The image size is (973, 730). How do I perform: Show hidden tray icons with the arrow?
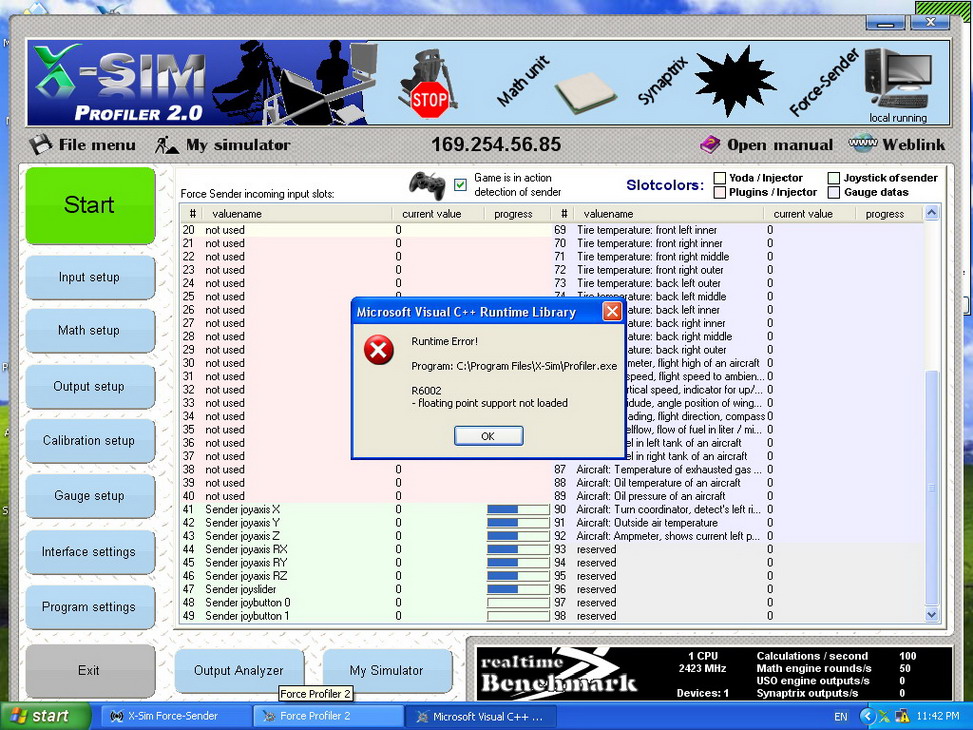pos(867,716)
